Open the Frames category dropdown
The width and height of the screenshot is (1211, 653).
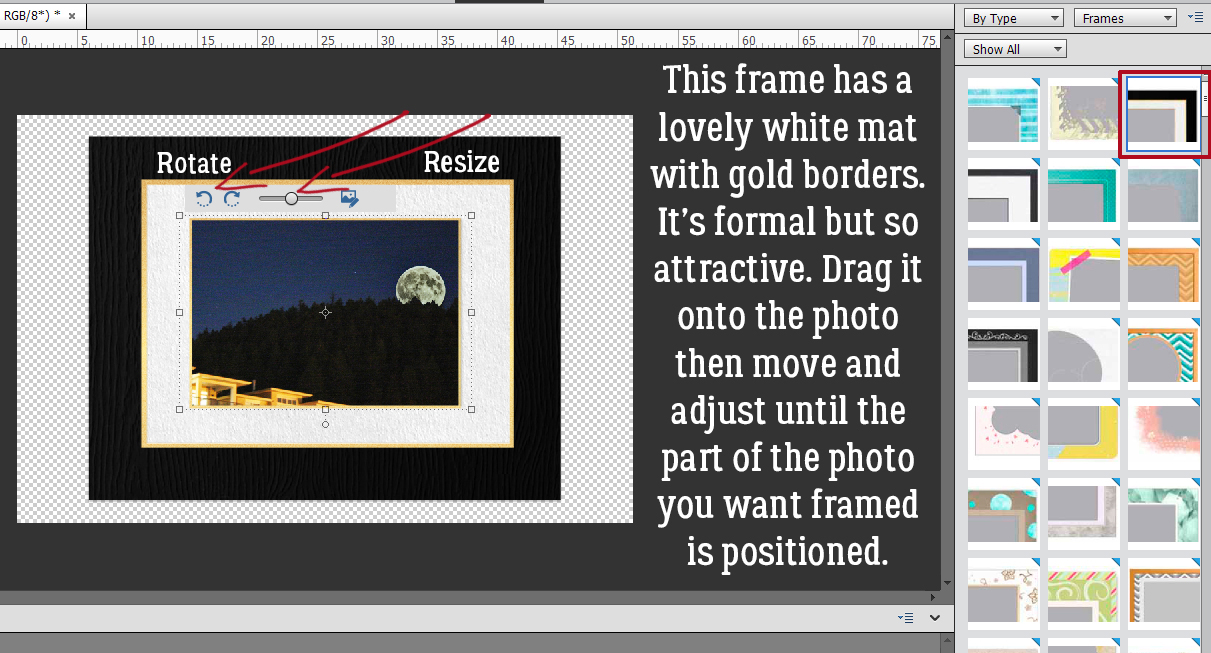coord(1126,18)
